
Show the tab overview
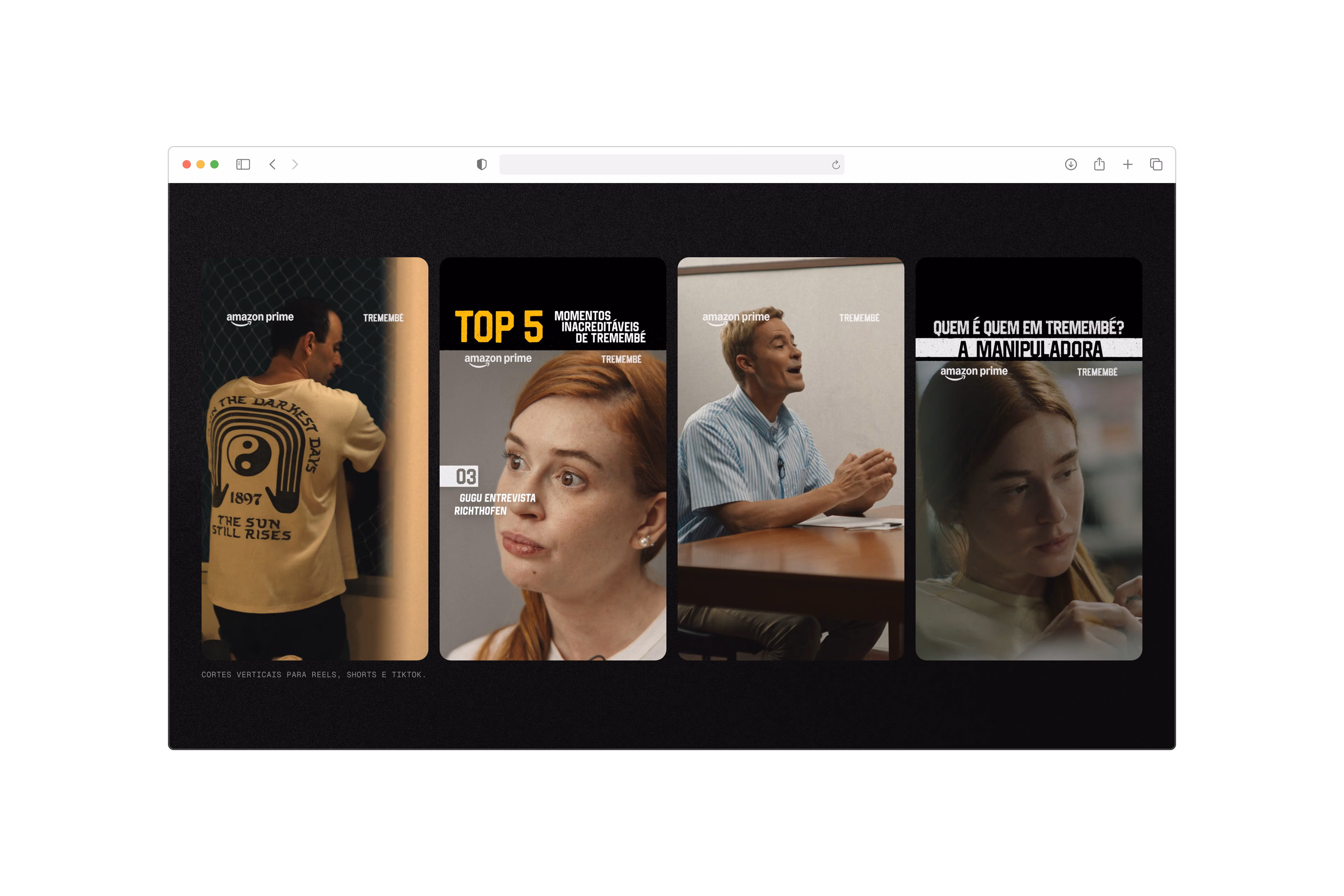point(1156,164)
